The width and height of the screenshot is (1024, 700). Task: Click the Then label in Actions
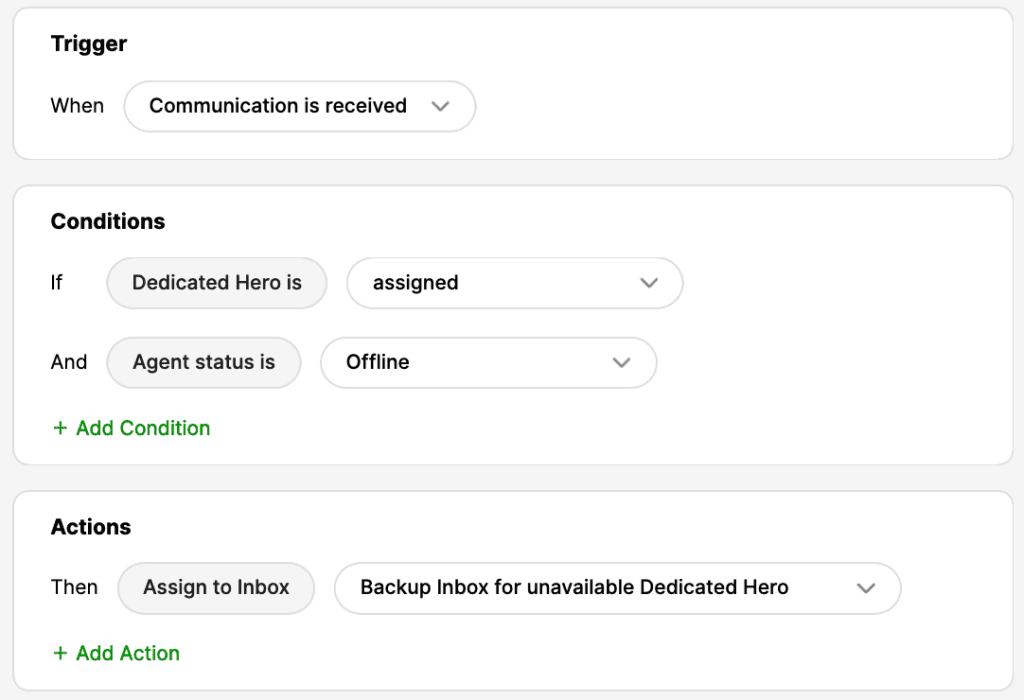coord(74,587)
